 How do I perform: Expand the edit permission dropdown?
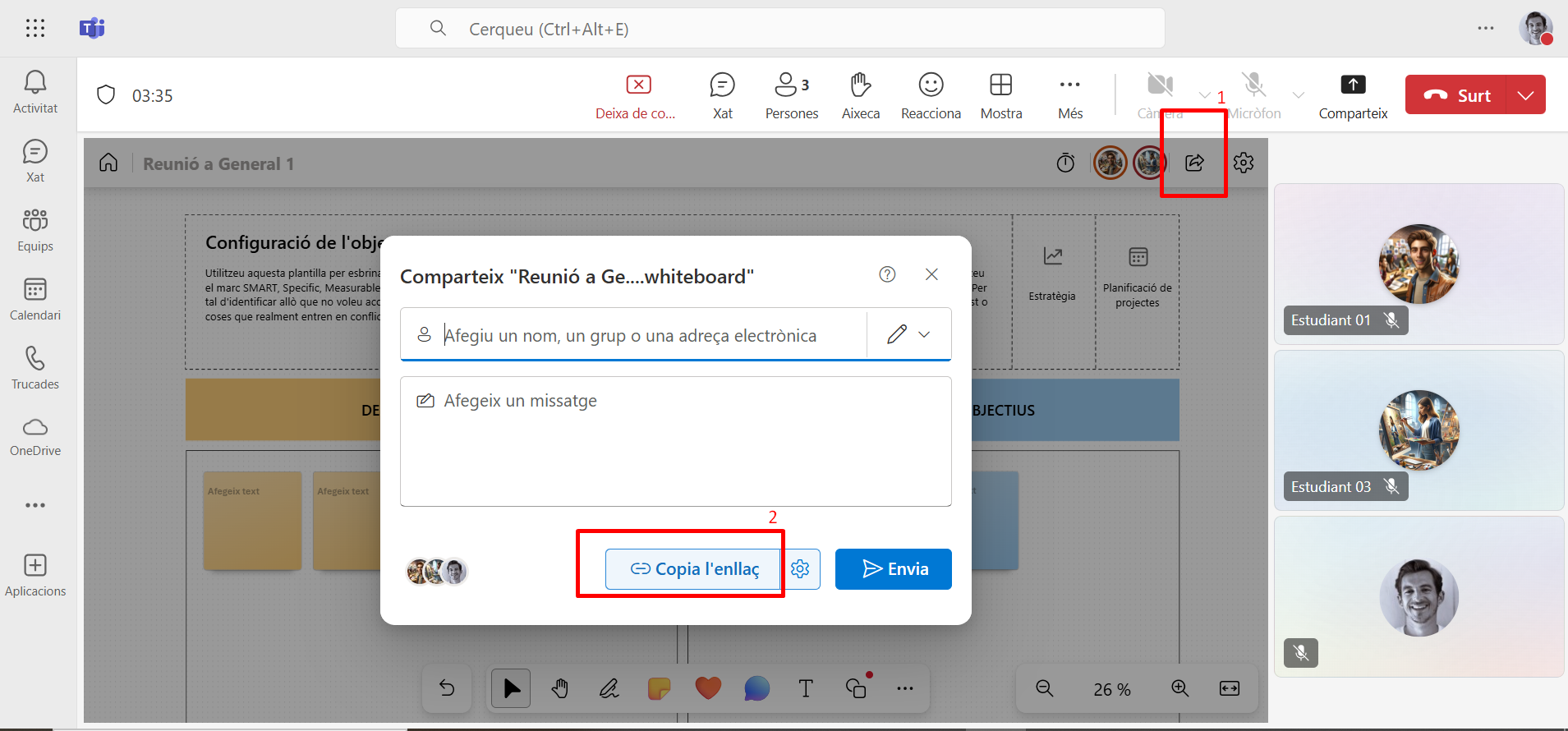coord(909,334)
